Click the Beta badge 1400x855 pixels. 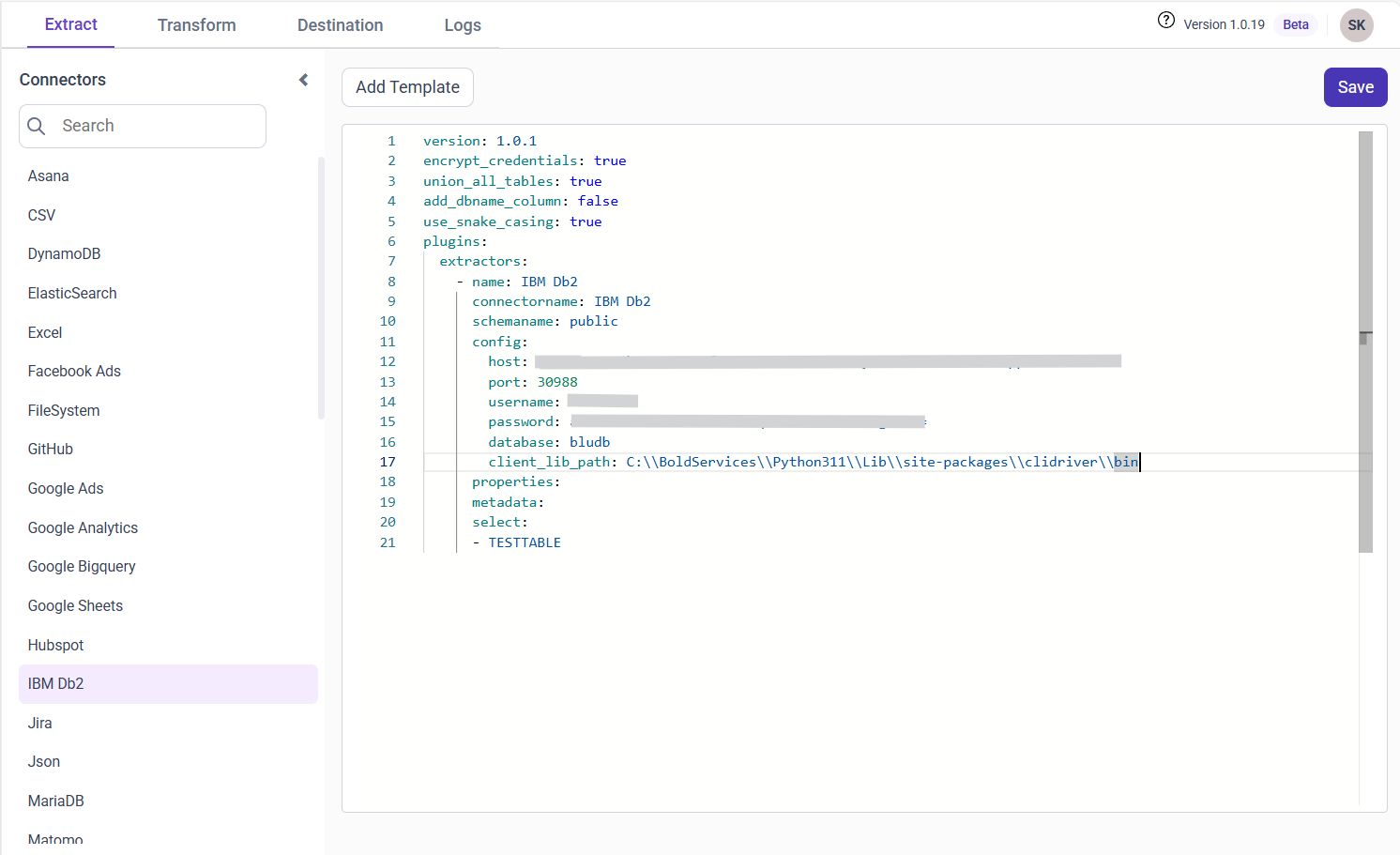coord(1295,24)
